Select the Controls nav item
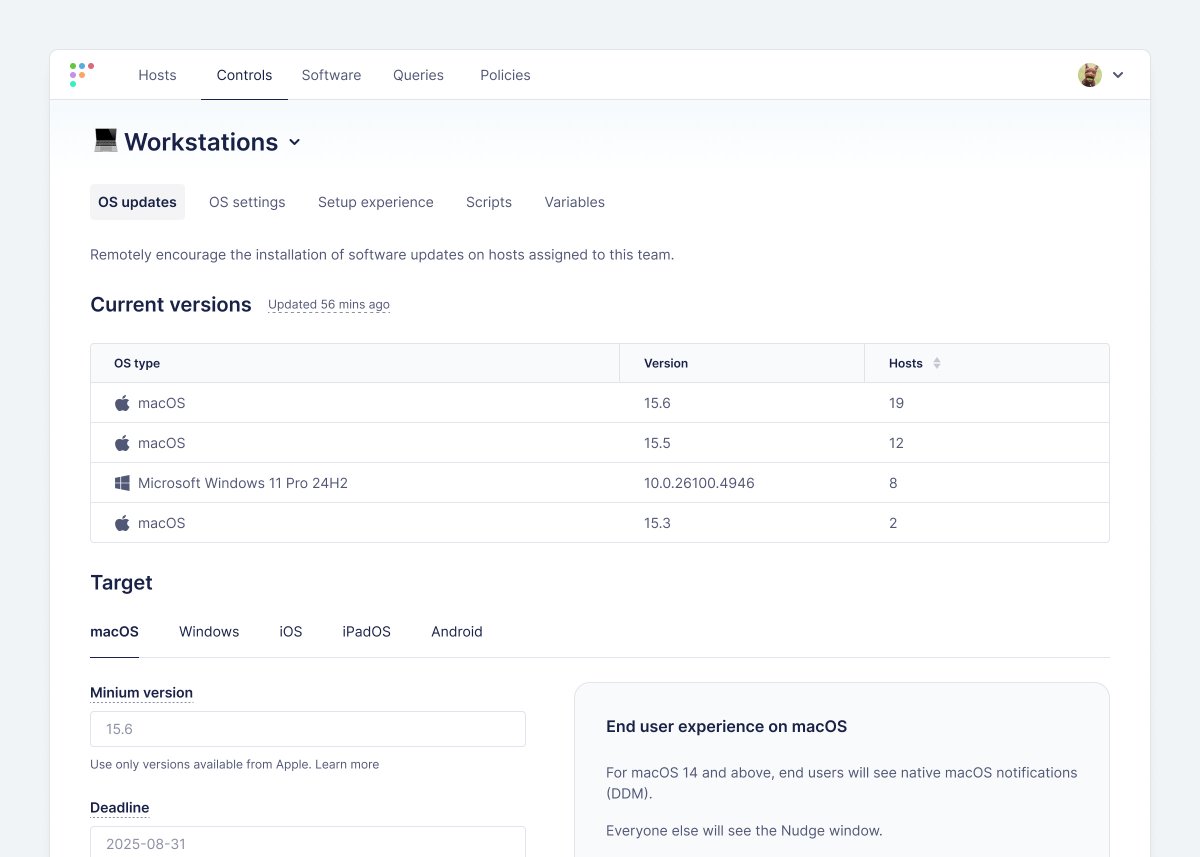Image resolution: width=1200 pixels, height=857 pixels. click(244, 75)
